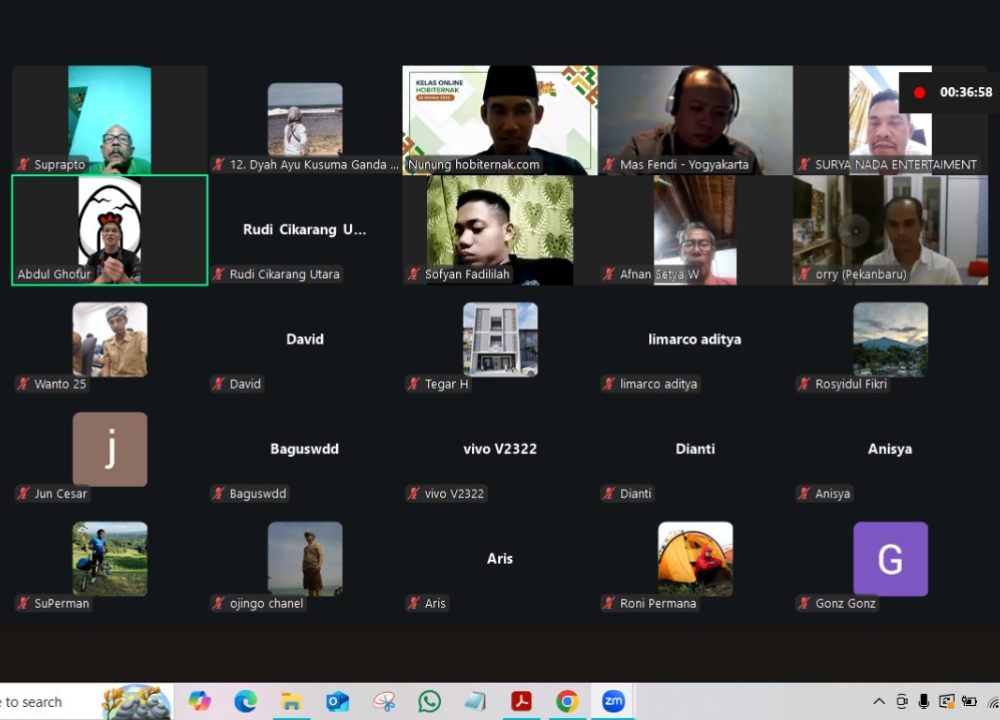Click muted mic icon beside Rosyidul Fikri
This screenshot has width=1000, height=720.
tap(804, 384)
